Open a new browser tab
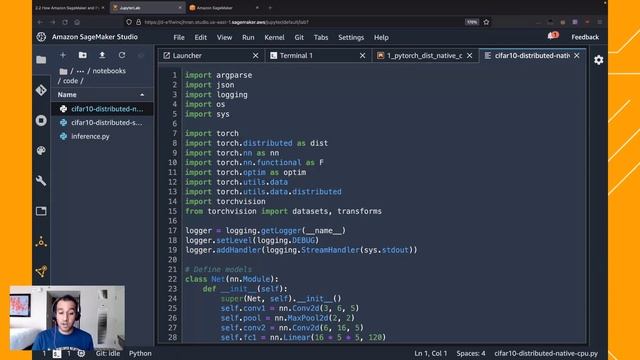This screenshot has height=360, width=640. click(270, 8)
